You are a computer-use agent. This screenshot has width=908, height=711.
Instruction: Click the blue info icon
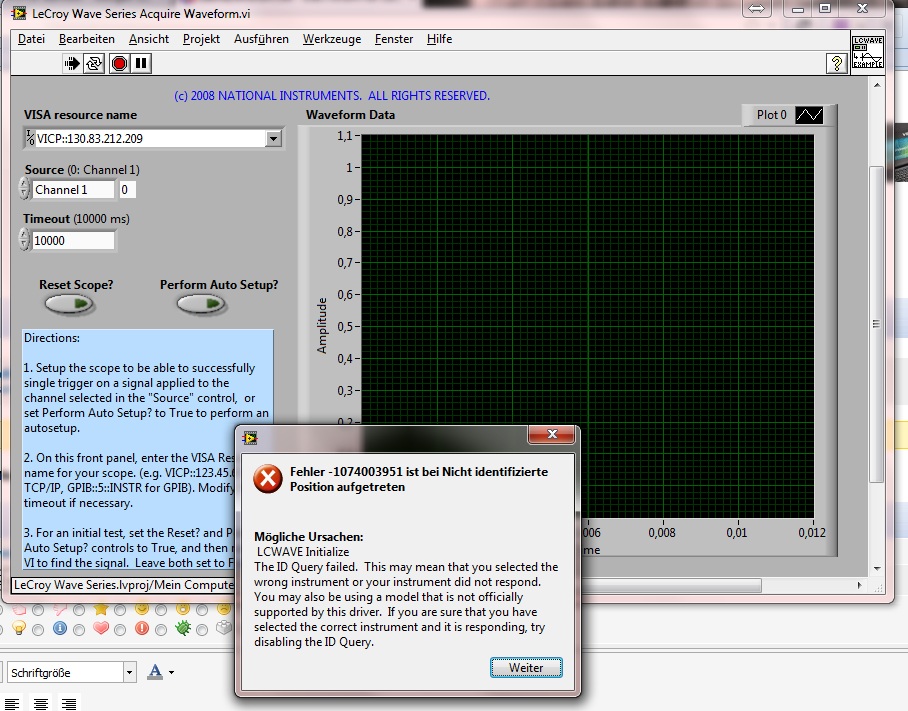pos(60,628)
